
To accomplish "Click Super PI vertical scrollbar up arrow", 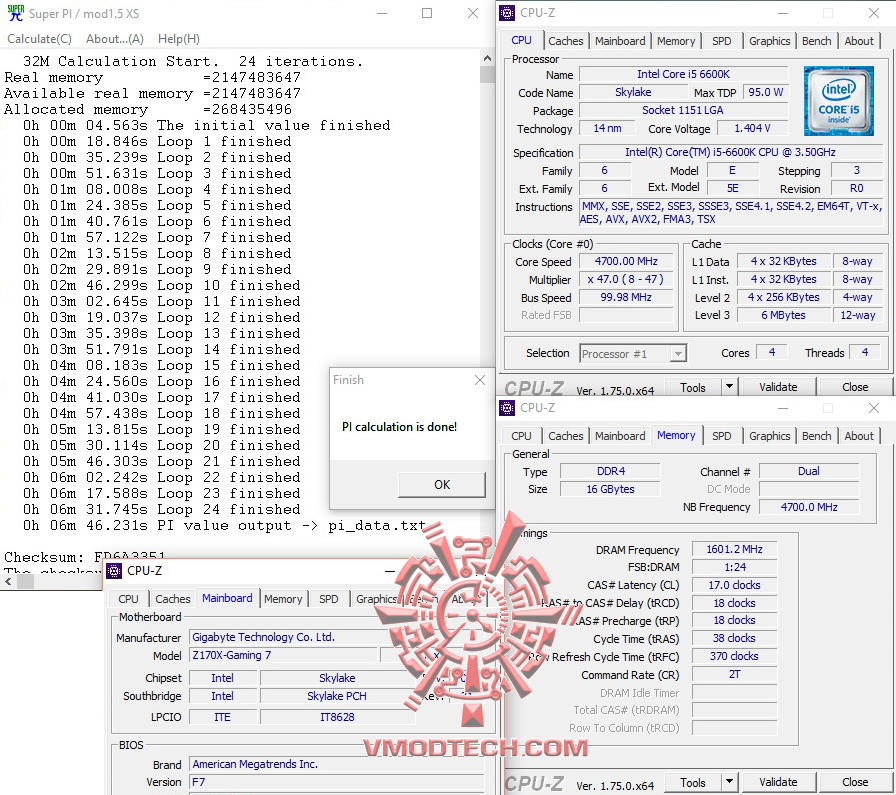I will pos(487,58).
